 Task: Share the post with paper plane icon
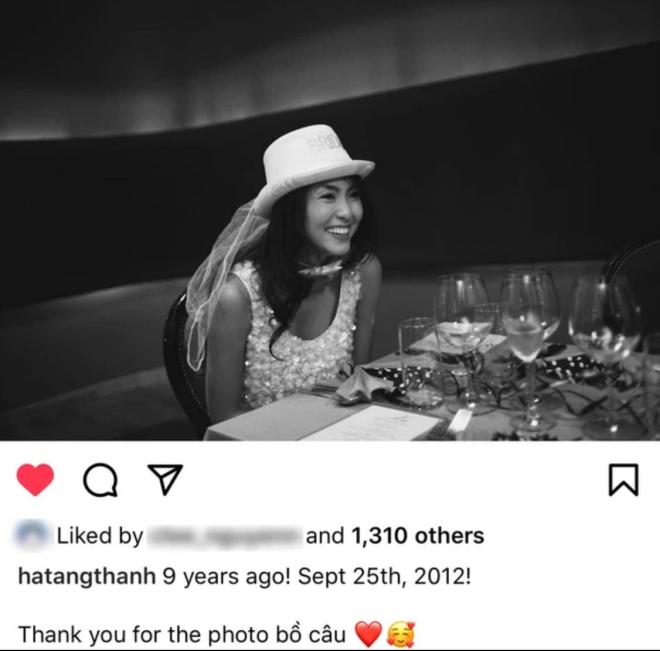(165, 479)
